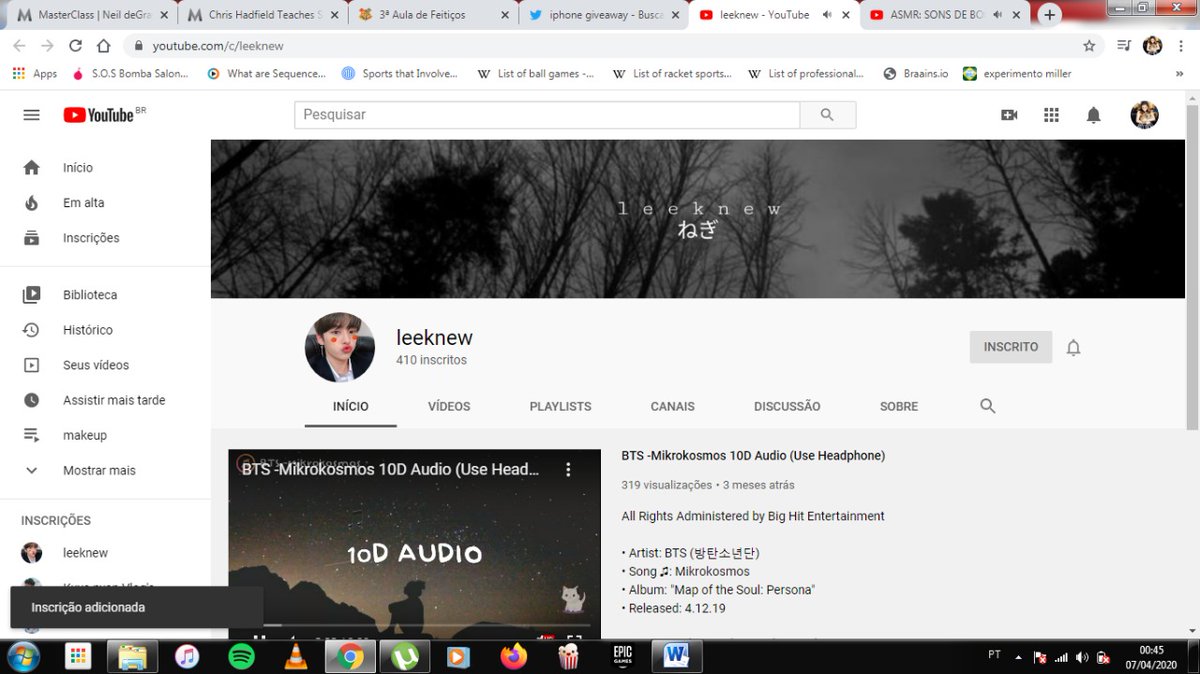The width and height of the screenshot is (1200, 674).
Task: Open the Braains.io bookmark
Action: click(915, 74)
